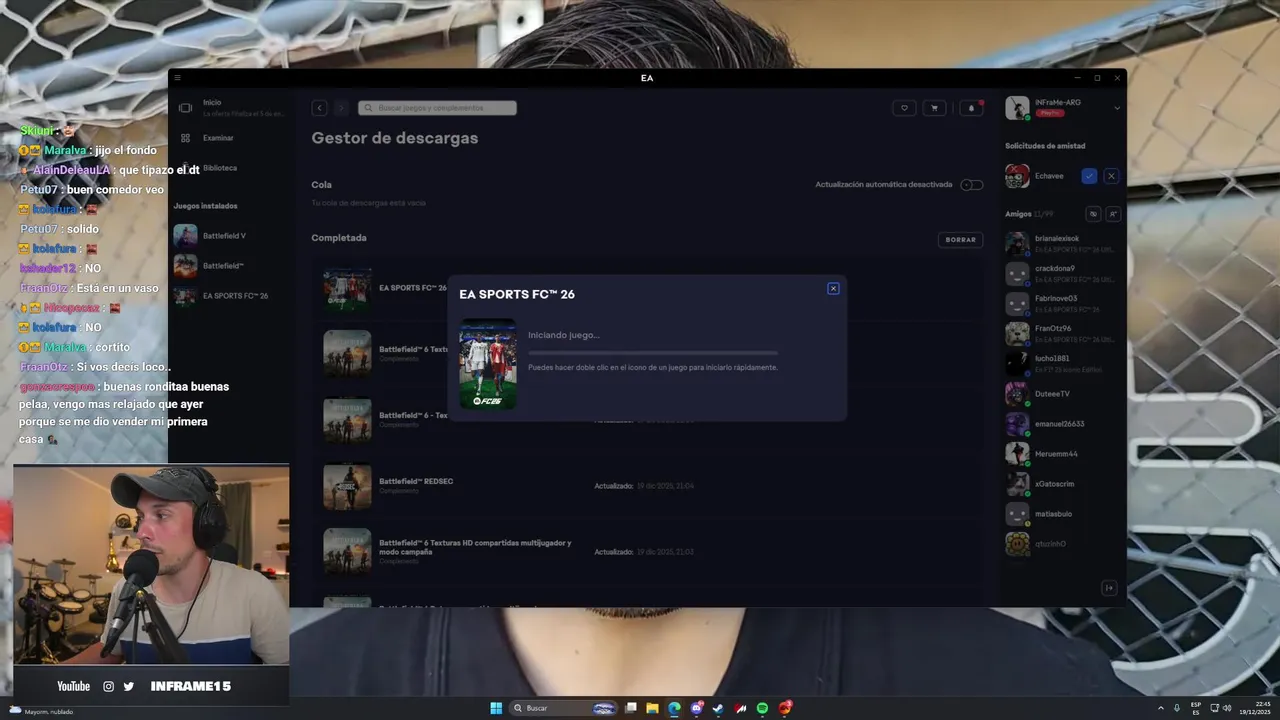Click the launch progress bar in dialog
This screenshot has width=1280, height=720.
click(x=652, y=352)
